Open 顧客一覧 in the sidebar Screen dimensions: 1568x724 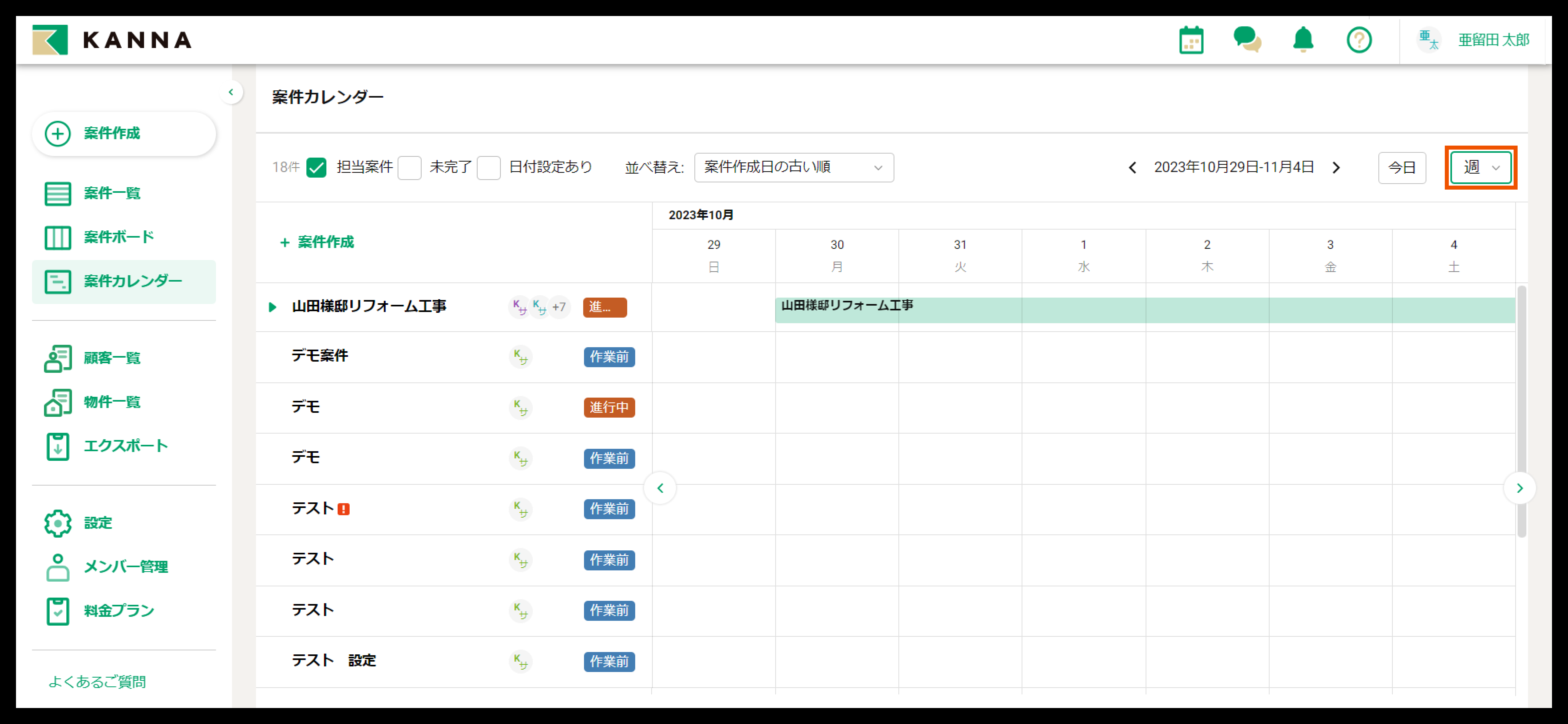pos(124,358)
